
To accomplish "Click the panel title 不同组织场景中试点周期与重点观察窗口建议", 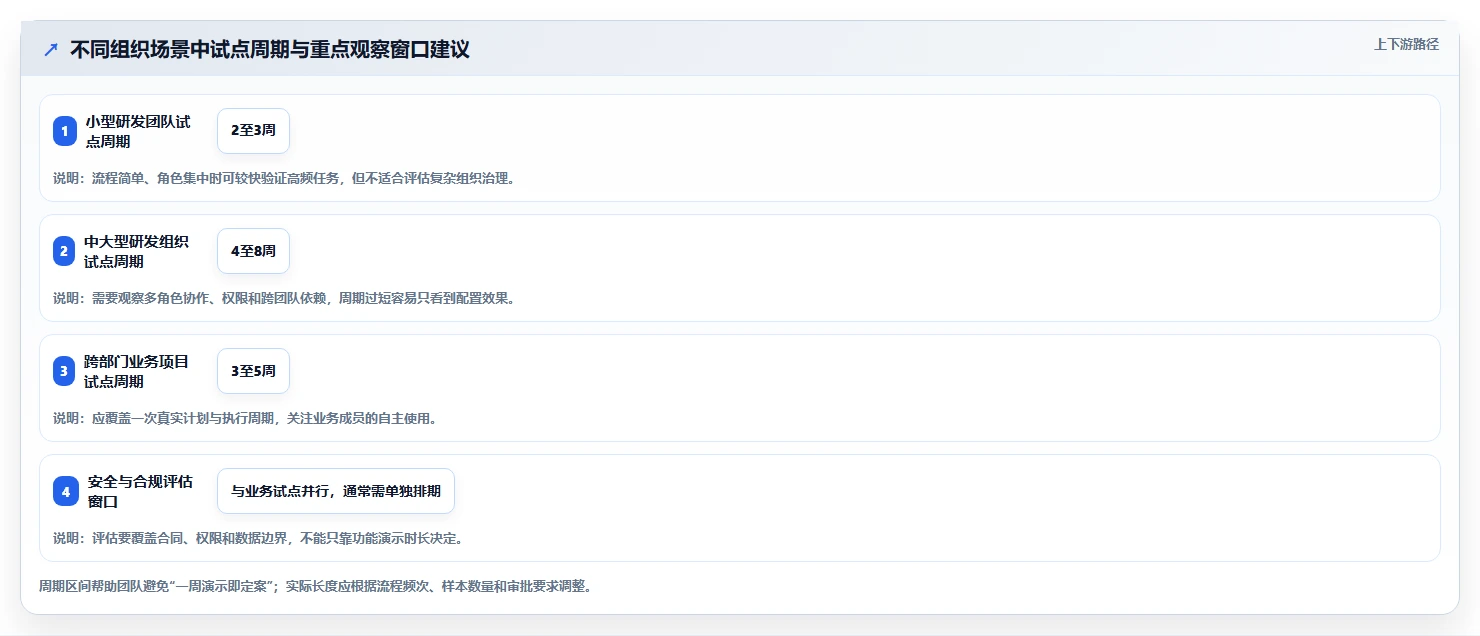I will tap(270, 49).
